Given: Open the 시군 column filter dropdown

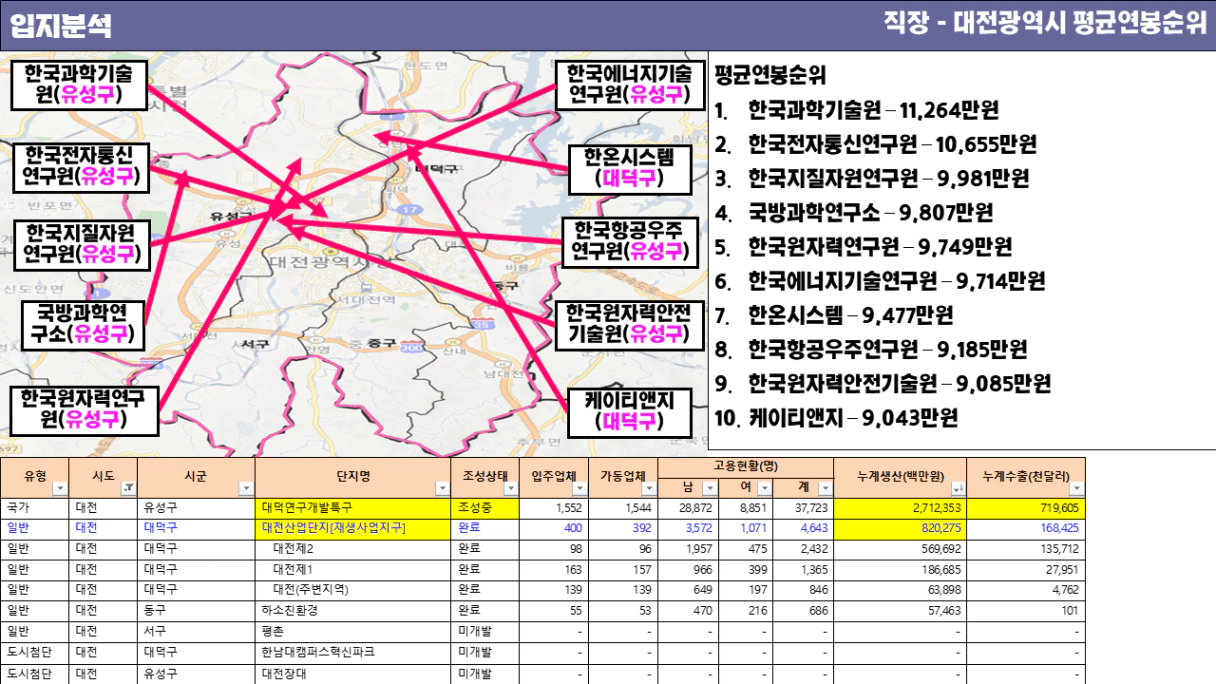Looking at the screenshot, I should pos(245,488).
